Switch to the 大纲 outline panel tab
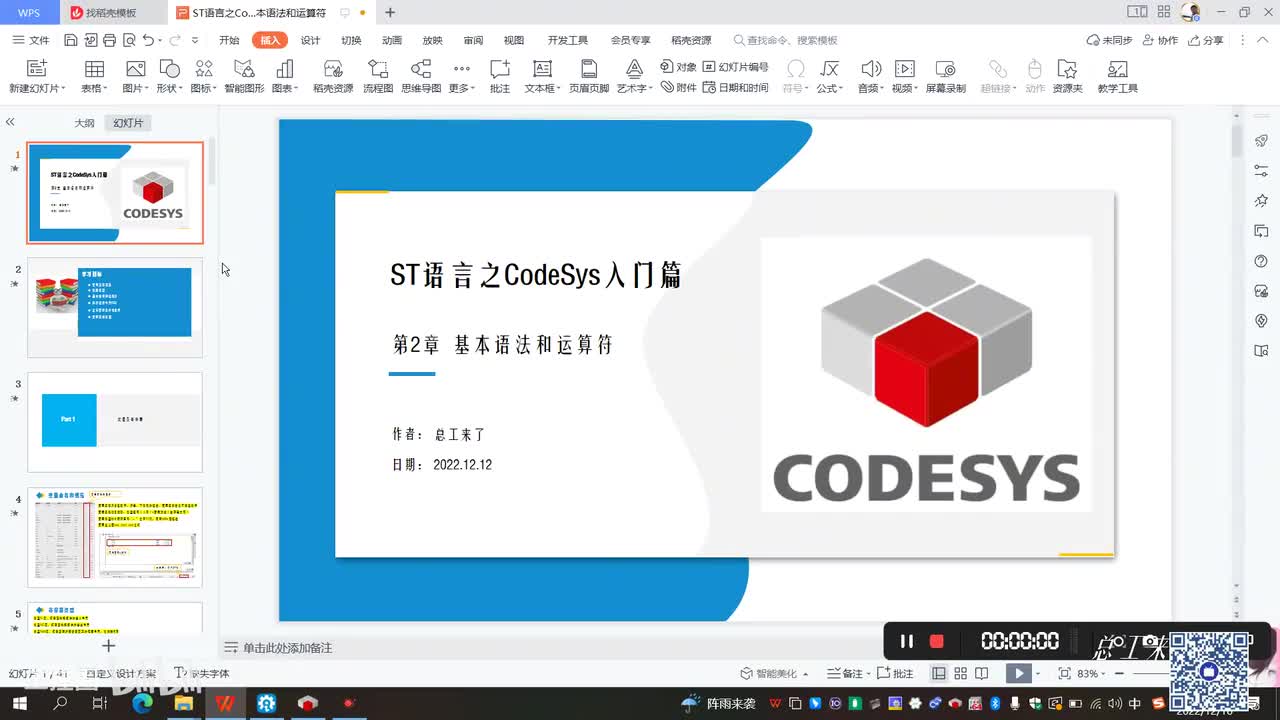1280x720 pixels. pyautogui.click(x=84, y=123)
